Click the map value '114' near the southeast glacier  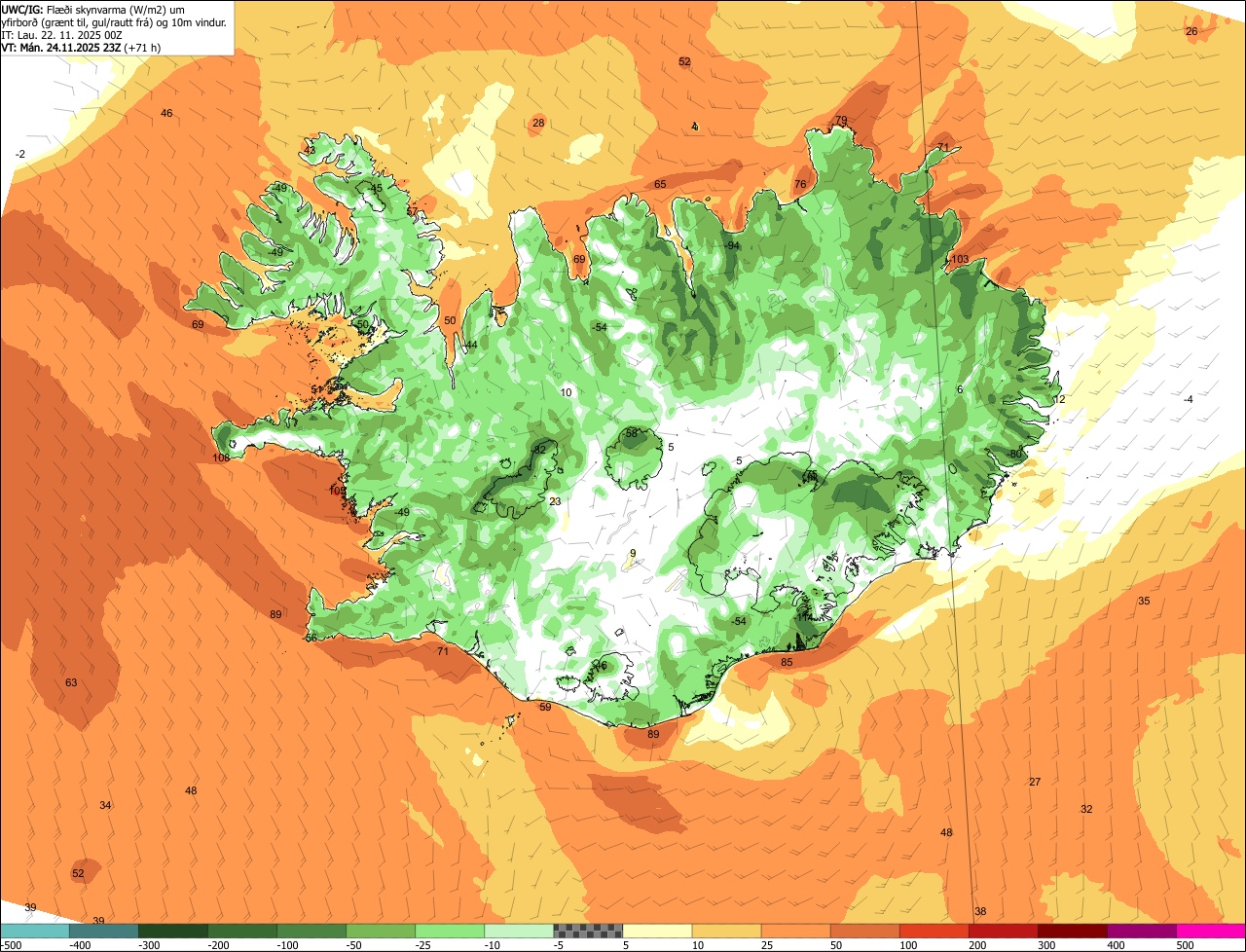click(x=805, y=617)
